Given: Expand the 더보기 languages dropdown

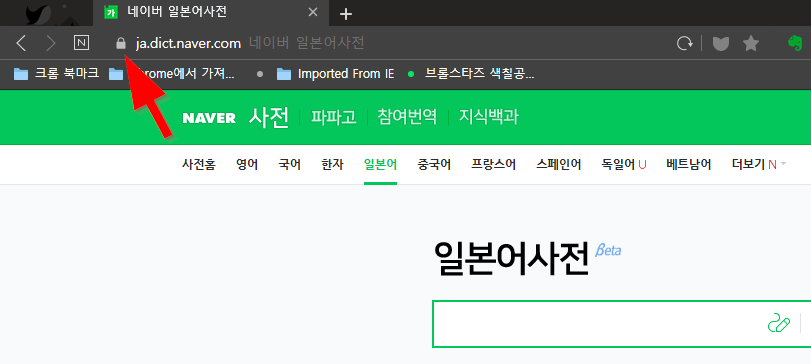Looking at the screenshot, I should (x=759, y=165).
